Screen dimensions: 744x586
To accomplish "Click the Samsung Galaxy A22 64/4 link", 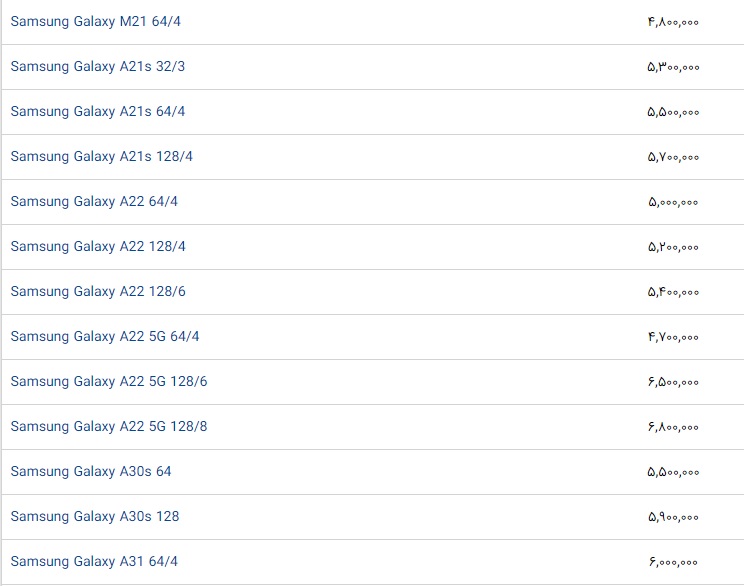I will 94,201.
